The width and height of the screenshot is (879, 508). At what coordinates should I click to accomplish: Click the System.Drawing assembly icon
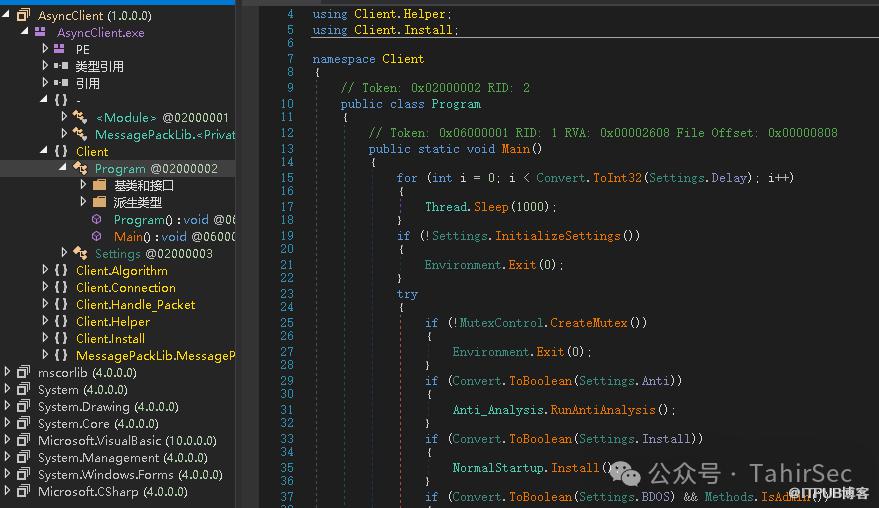tap(24, 407)
